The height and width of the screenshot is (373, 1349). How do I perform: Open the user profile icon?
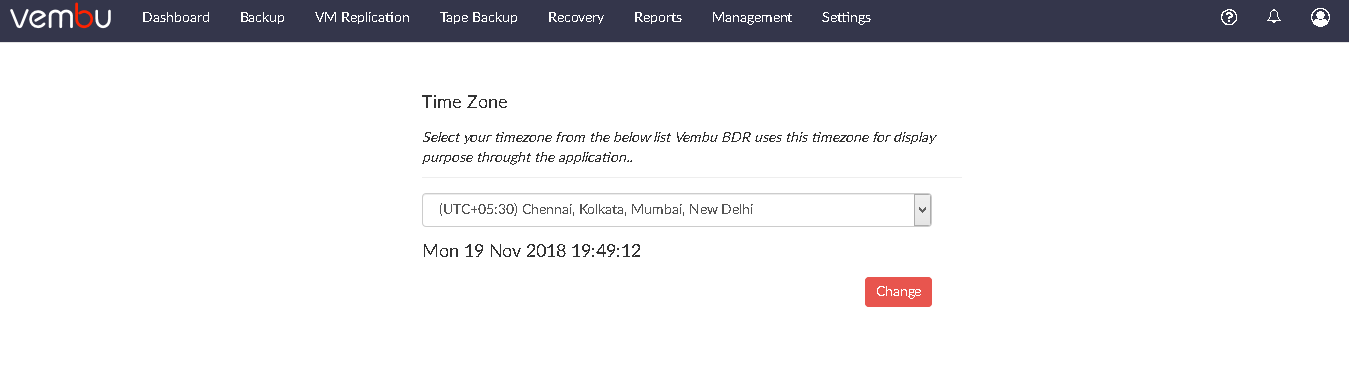pos(1320,17)
